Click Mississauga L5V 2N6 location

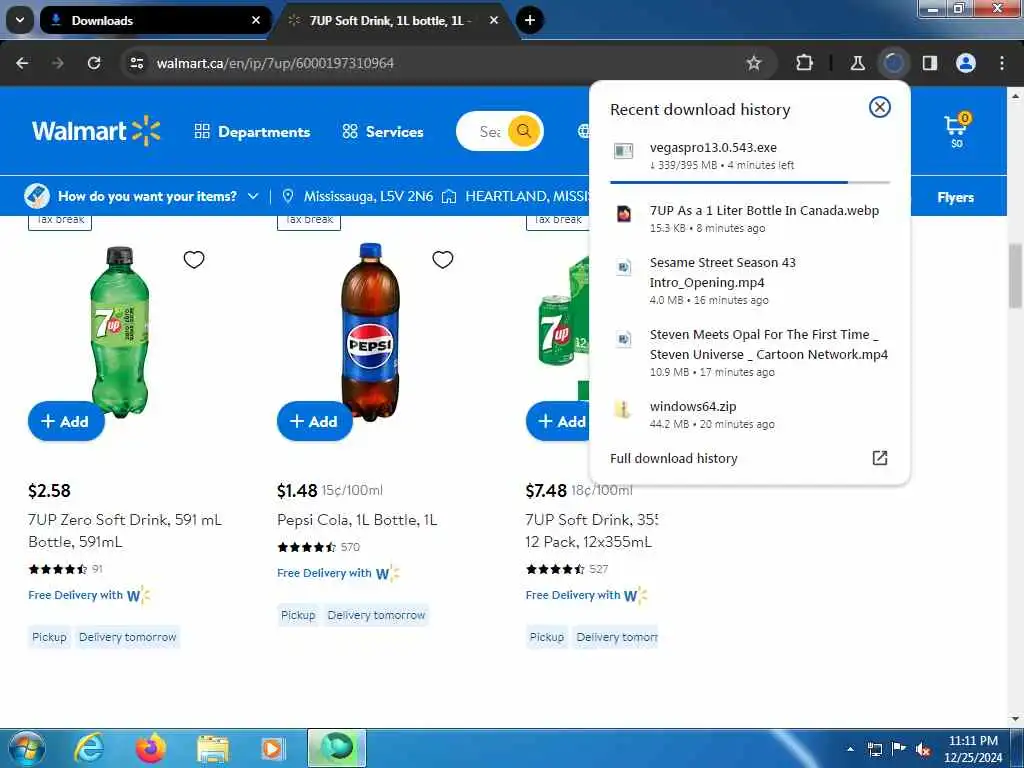(x=358, y=196)
